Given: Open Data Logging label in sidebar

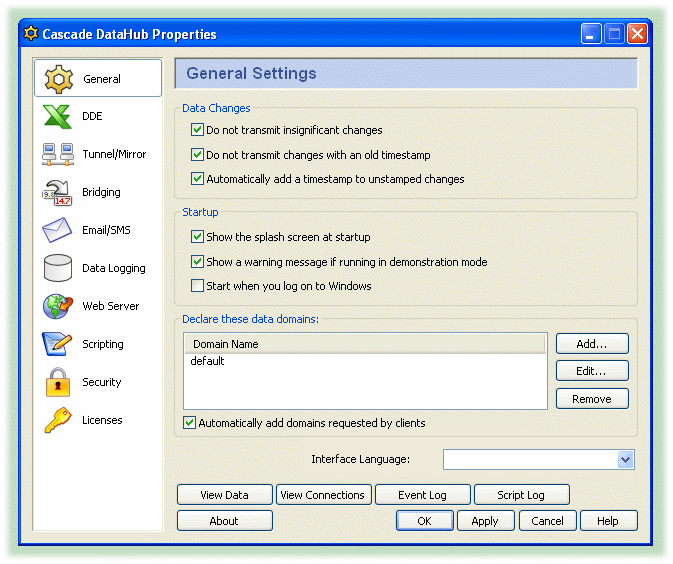Looking at the screenshot, I should (x=114, y=268).
